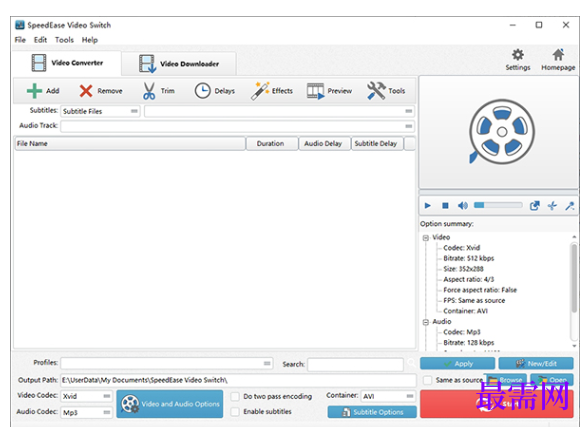The width and height of the screenshot is (588, 427).
Task: Open the Profiles dropdown
Action: 167,363
